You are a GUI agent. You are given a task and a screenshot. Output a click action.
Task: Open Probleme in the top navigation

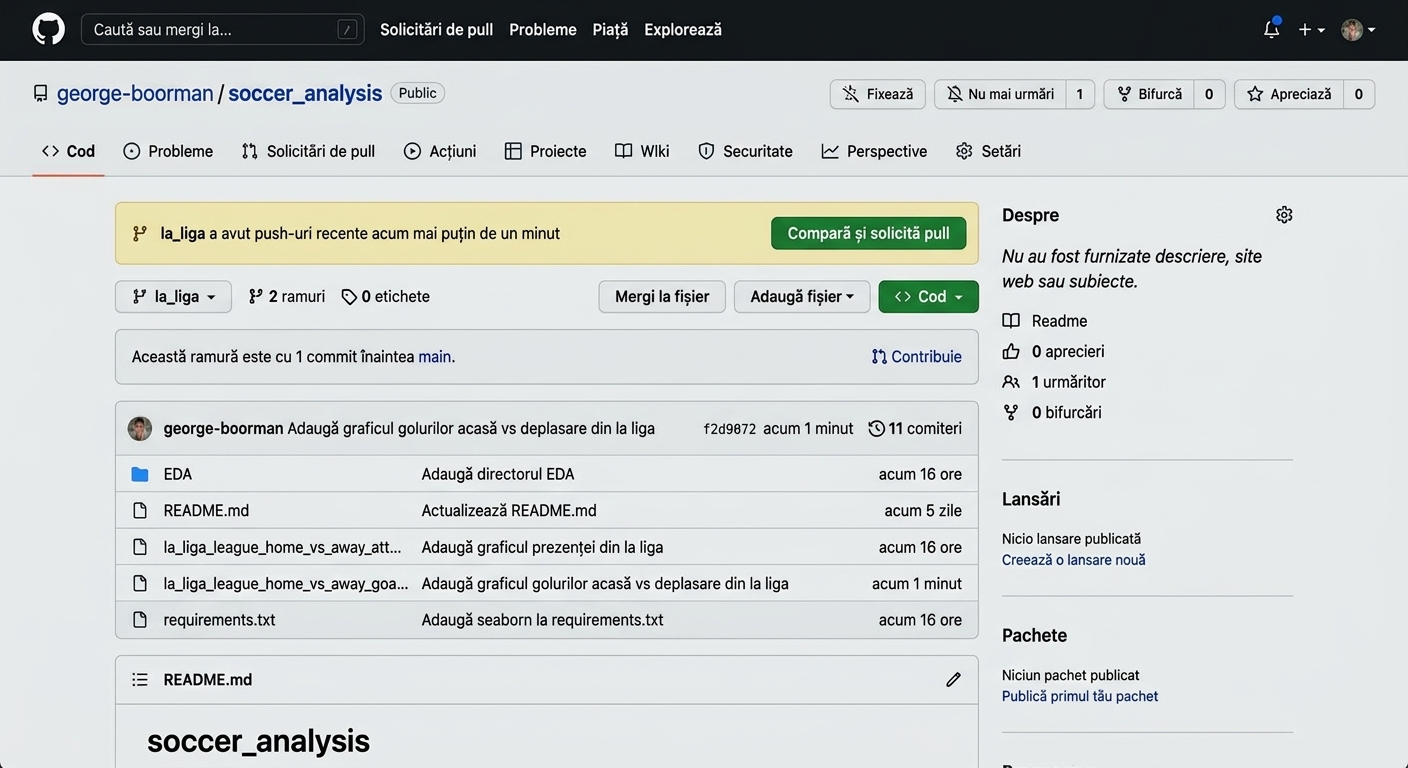pyautogui.click(x=543, y=30)
